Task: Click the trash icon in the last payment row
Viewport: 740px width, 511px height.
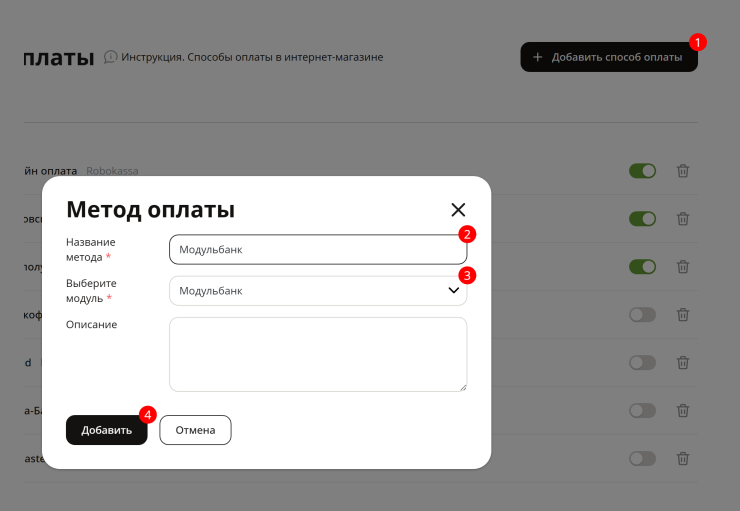Action: point(683,458)
